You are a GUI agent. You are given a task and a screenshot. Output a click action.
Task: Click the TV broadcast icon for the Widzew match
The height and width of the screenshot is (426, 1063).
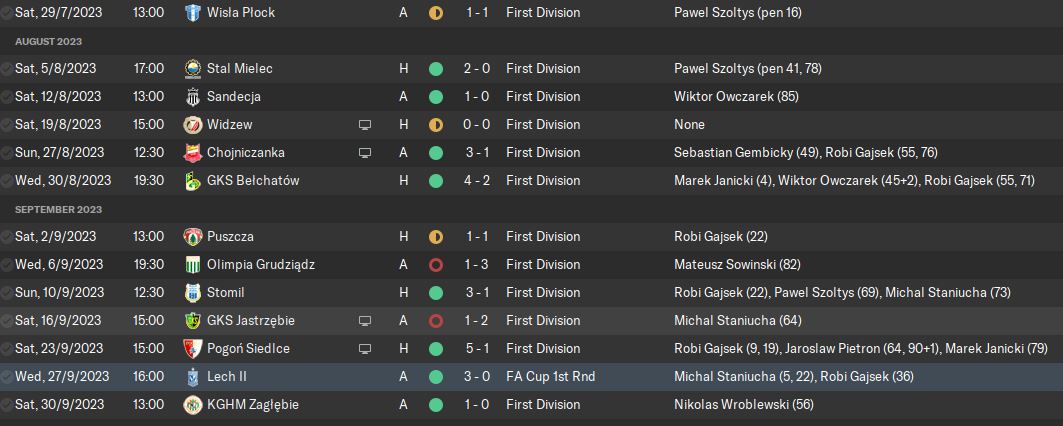(x=365, y=125)
